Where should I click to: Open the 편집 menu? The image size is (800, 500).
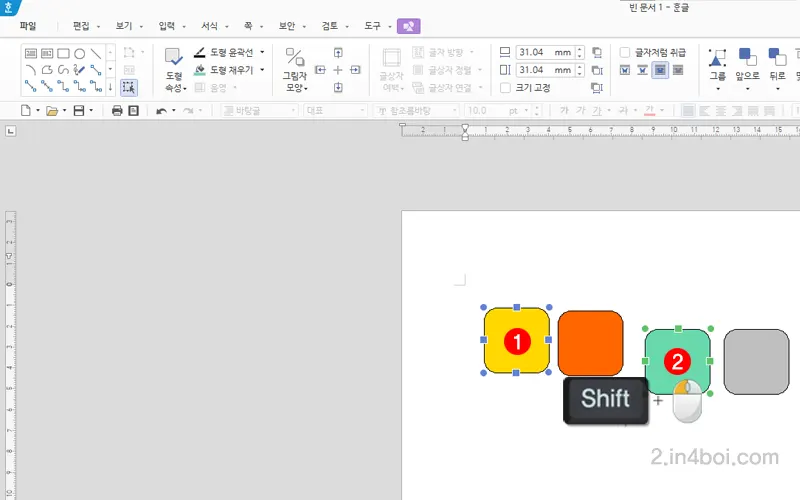82,26
